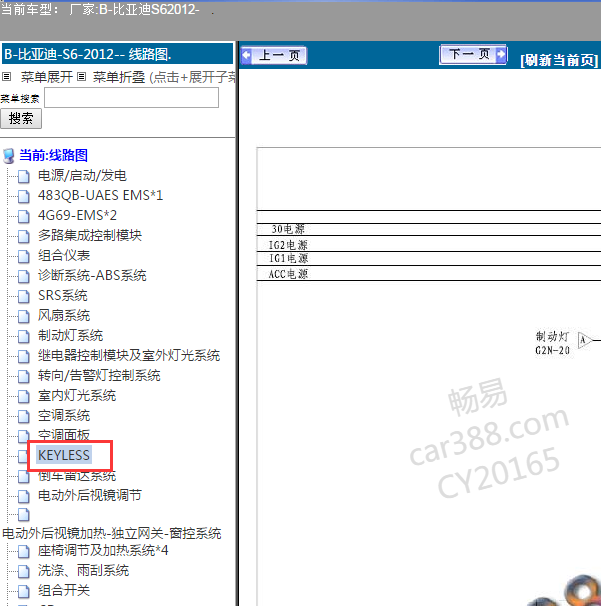Select 多路集成控制模块 in the tree
Screen dimensions: 601x606
pyautogui.click(x=90, y=235)
